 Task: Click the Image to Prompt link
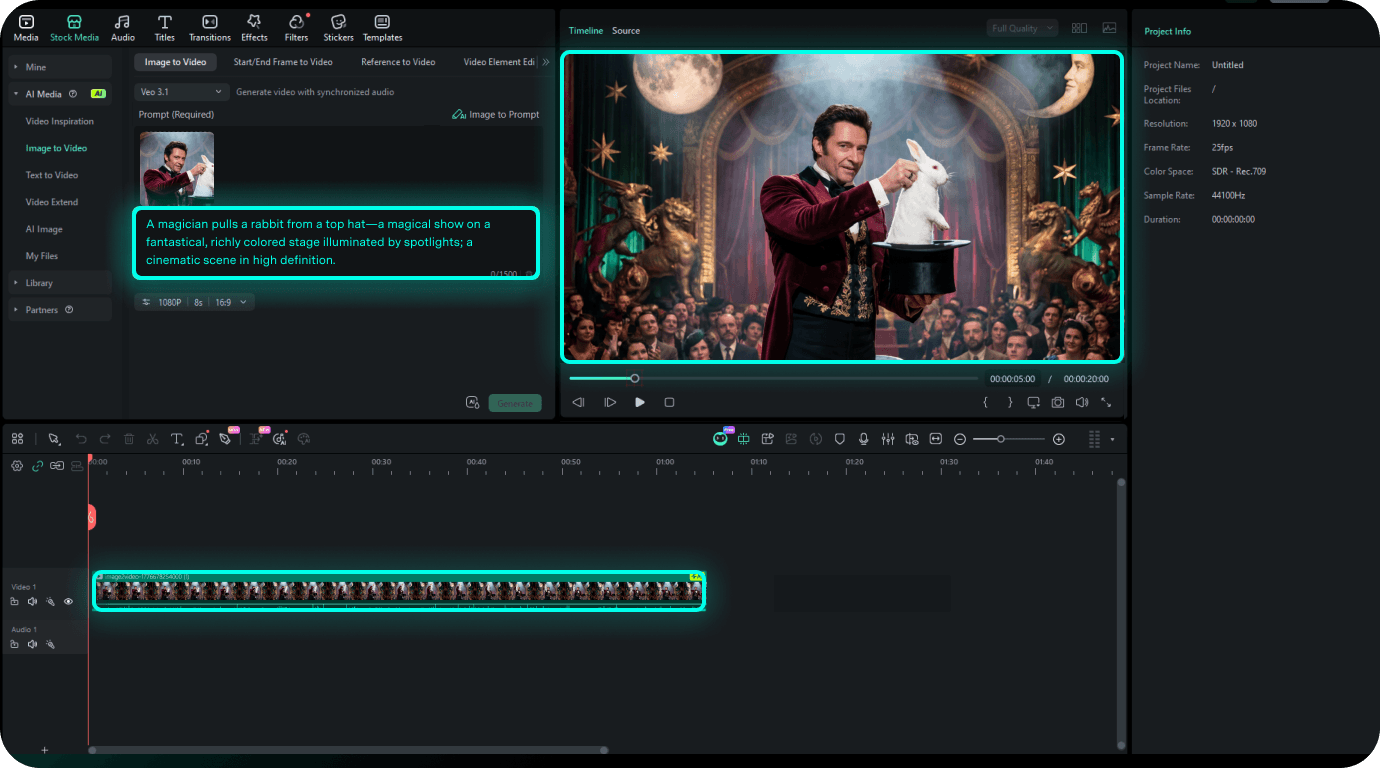coord(496,115)
